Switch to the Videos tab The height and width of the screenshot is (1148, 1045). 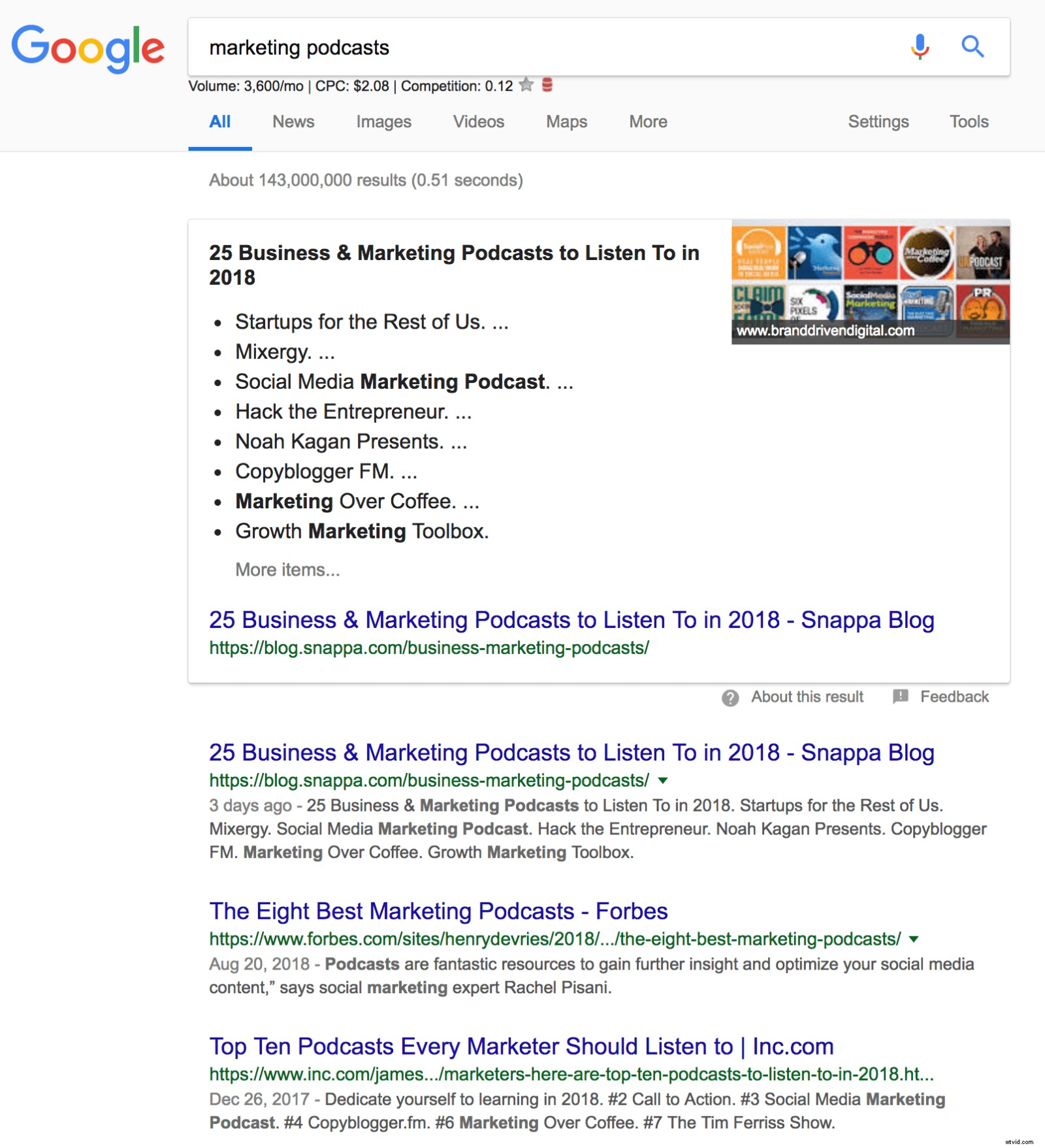point(478,122)
